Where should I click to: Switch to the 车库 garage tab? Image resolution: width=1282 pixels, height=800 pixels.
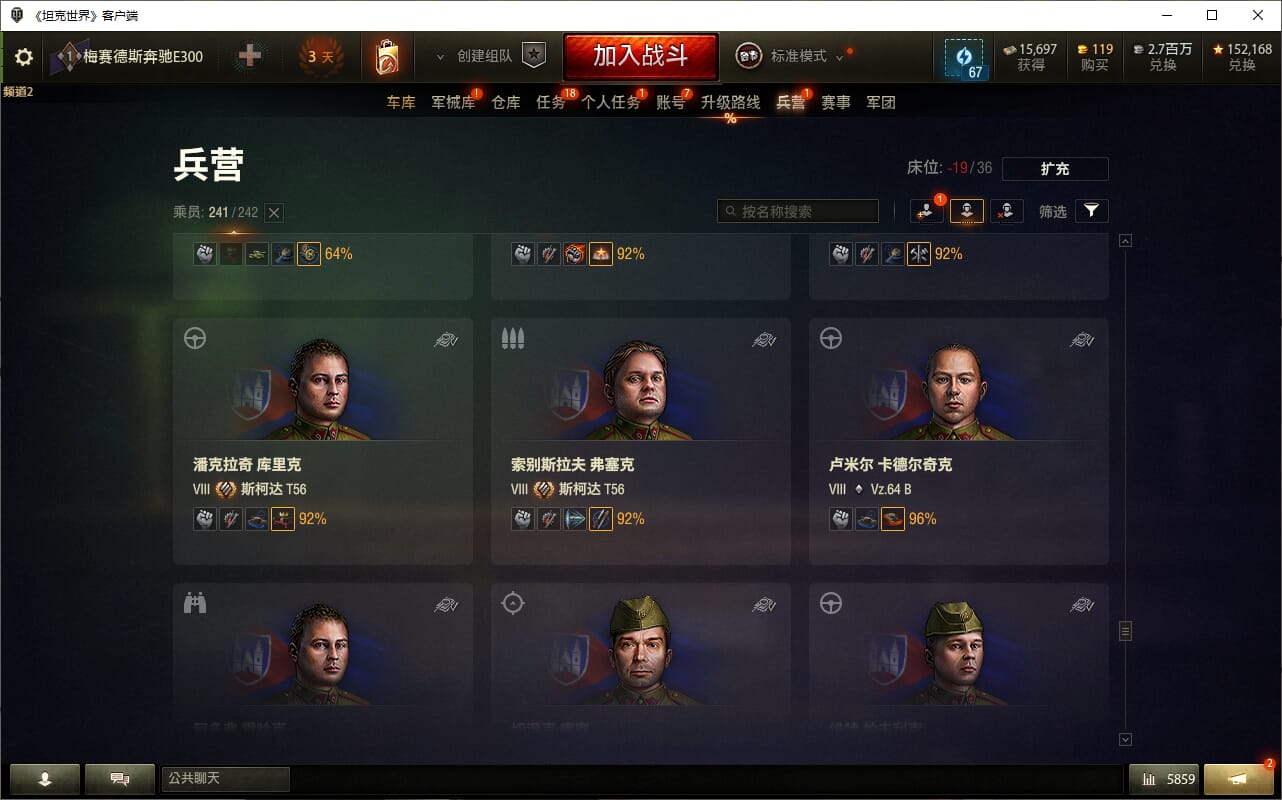(401, 102)
